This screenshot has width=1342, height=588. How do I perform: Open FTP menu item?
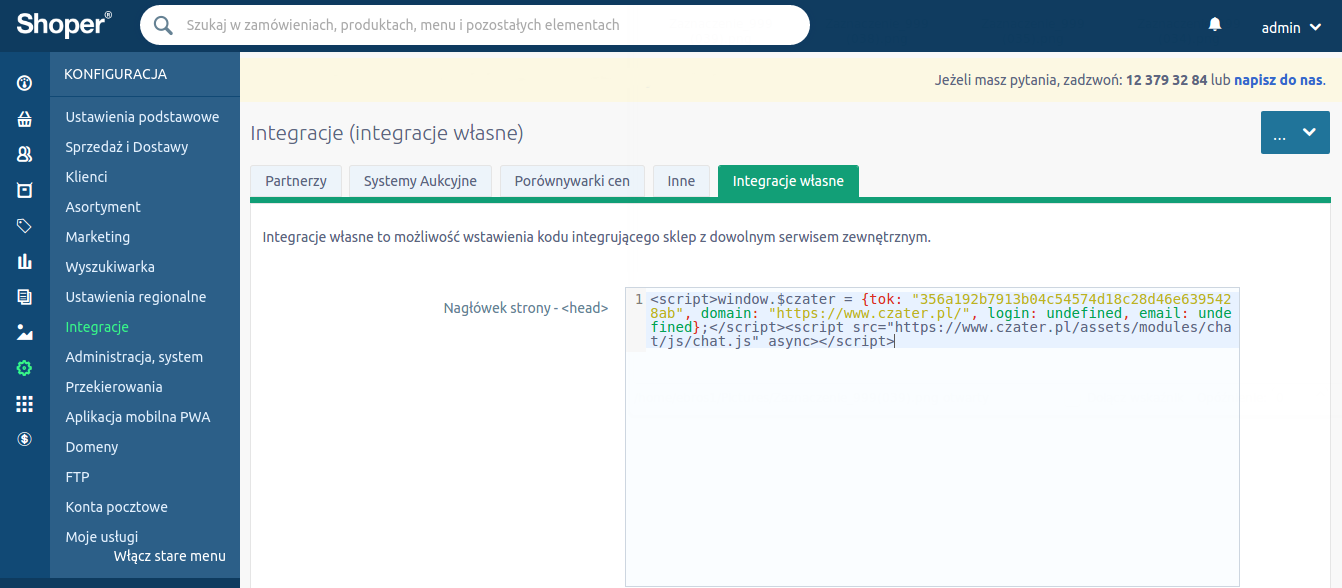click(77, 477)
